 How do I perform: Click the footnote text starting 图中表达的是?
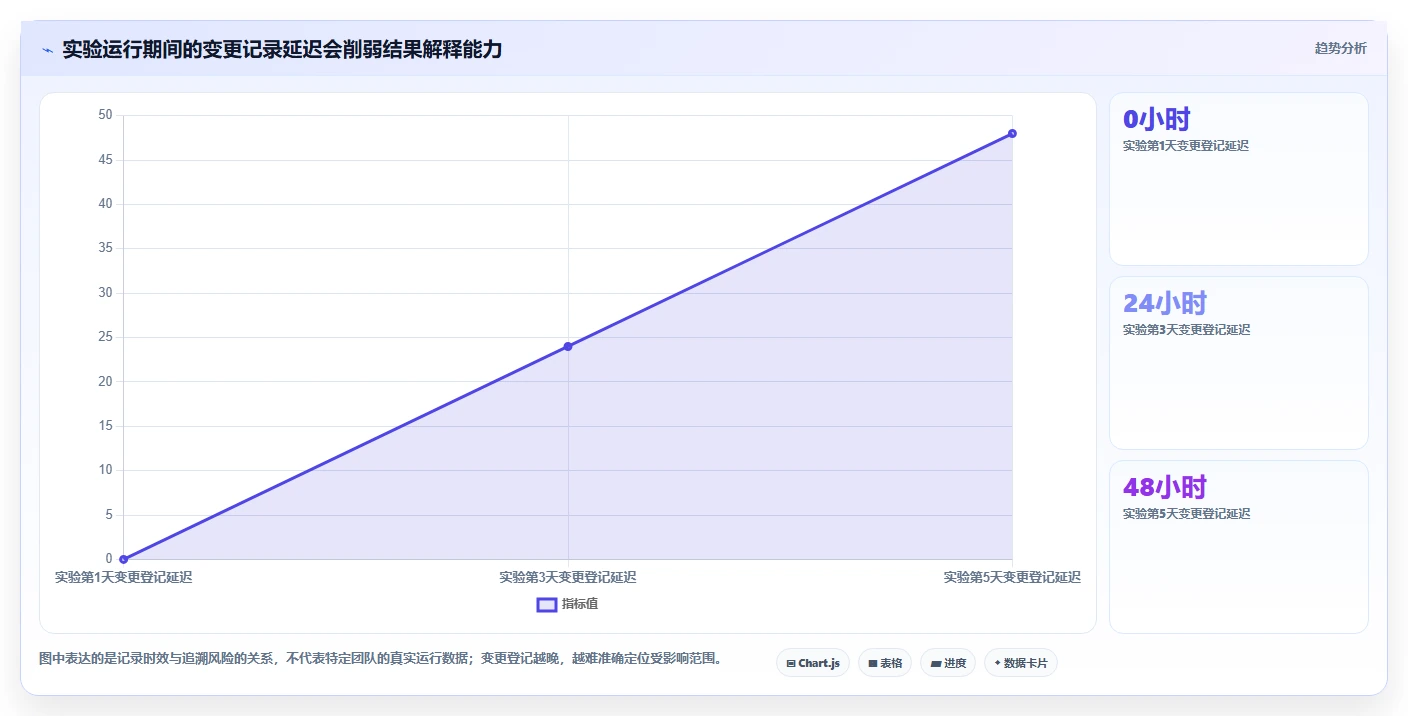pos(380,659)
